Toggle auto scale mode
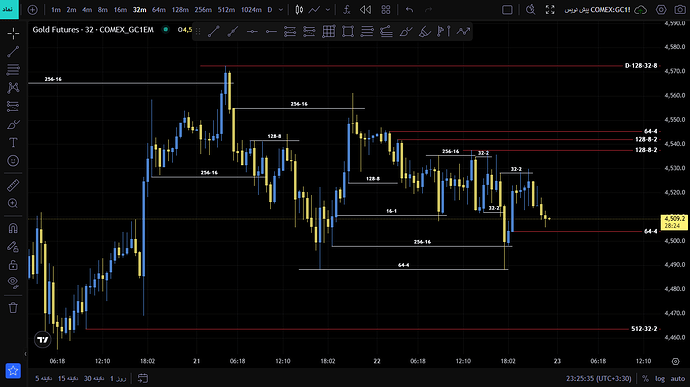This screenshot has width=690, height=387. 678,378
